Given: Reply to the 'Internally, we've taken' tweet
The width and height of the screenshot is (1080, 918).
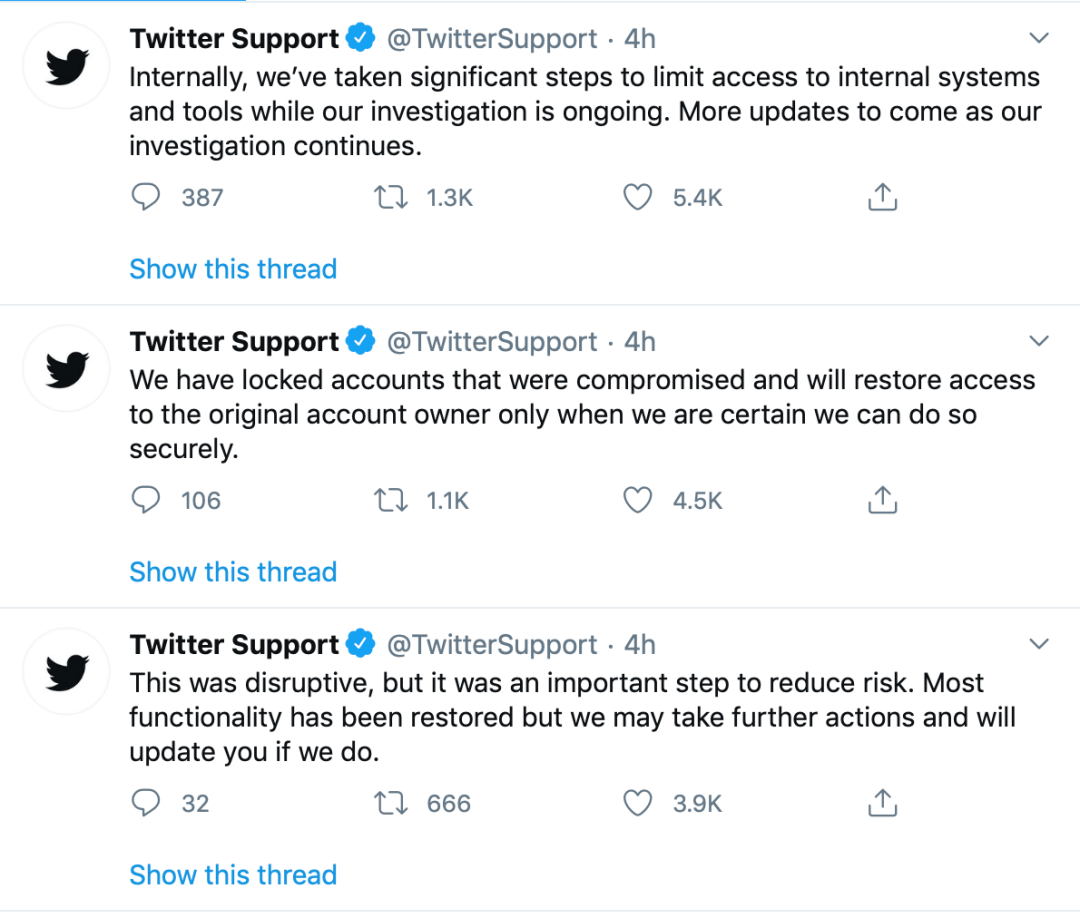Looking at the screenshot, I should pos(146,197).
